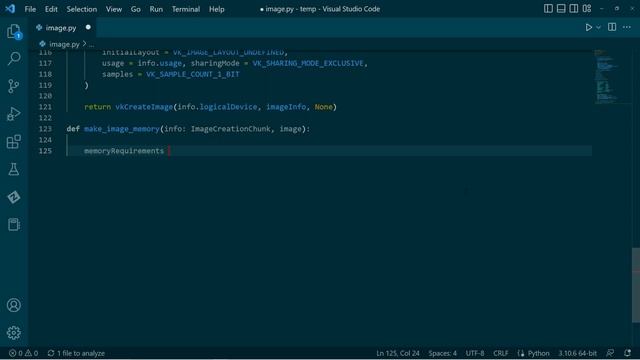The width and height of the screenshot is (640, 360).
Task: Open the View menu
Action: click(114, 9)
